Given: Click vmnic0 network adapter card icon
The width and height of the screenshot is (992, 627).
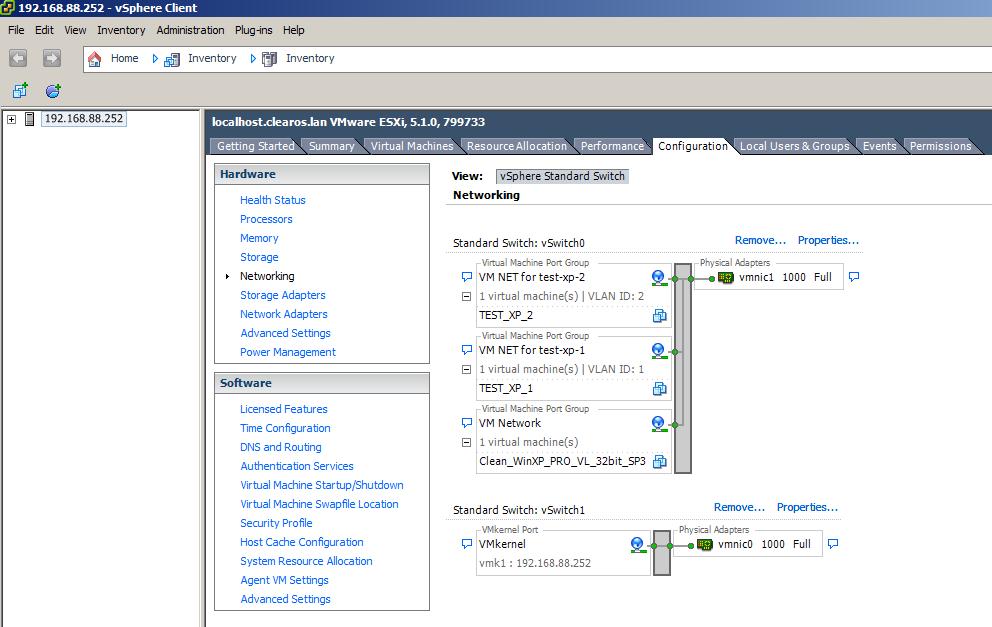Looking at the screenshot, I should tap(705, 544).
